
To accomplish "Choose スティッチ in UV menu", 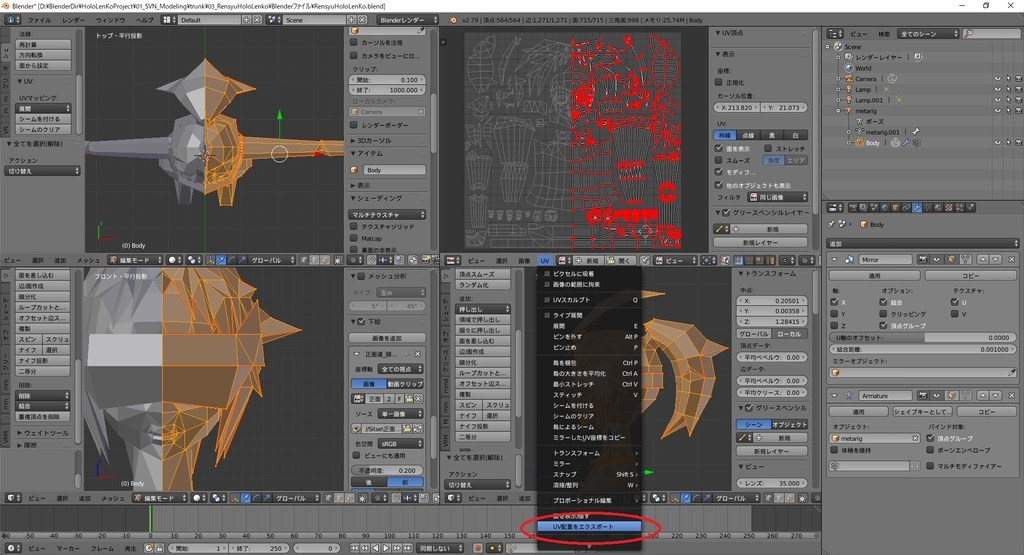I will (x=589, y=395).
